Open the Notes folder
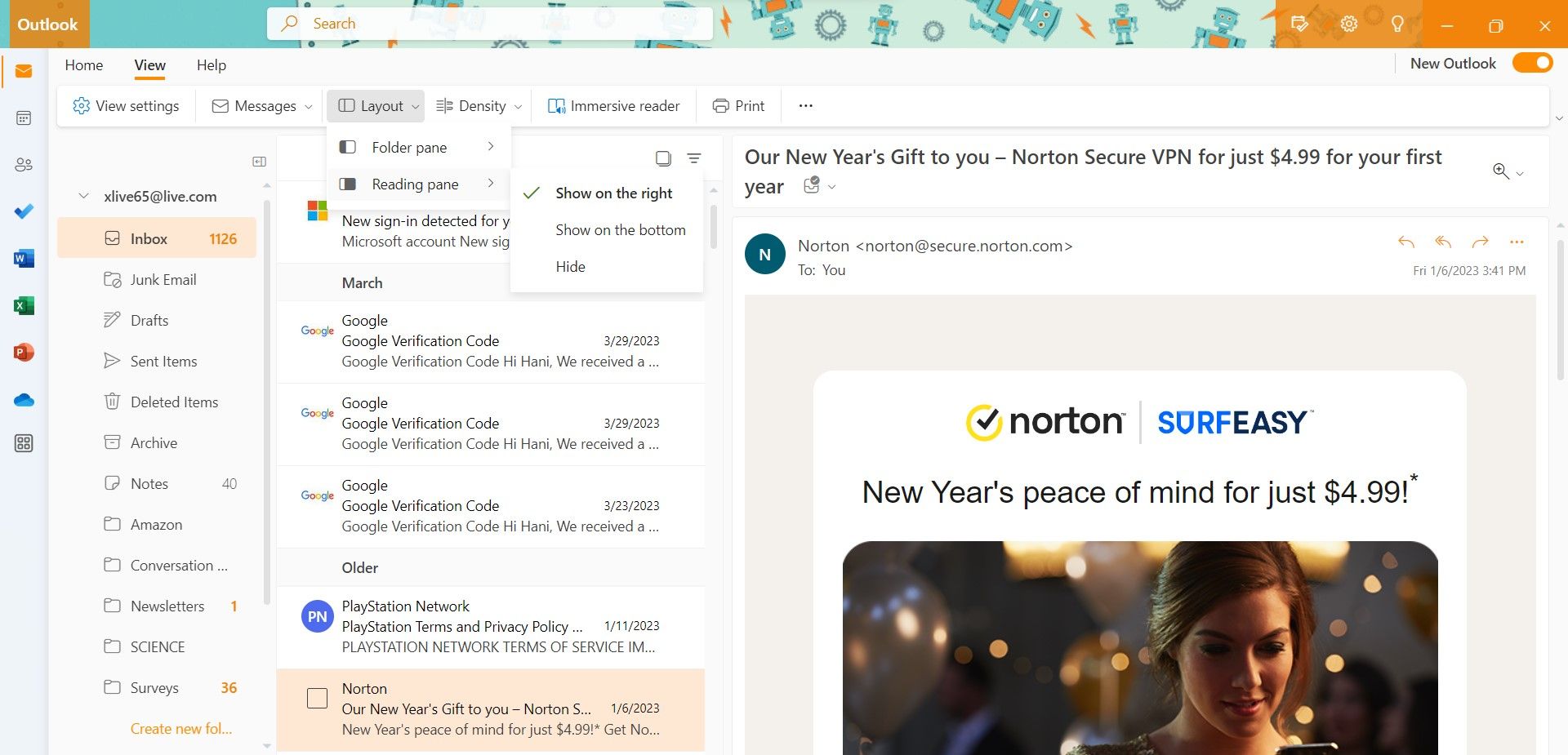Image resolution: width=1568 pixels, height=755 pixels. point(157,483)
